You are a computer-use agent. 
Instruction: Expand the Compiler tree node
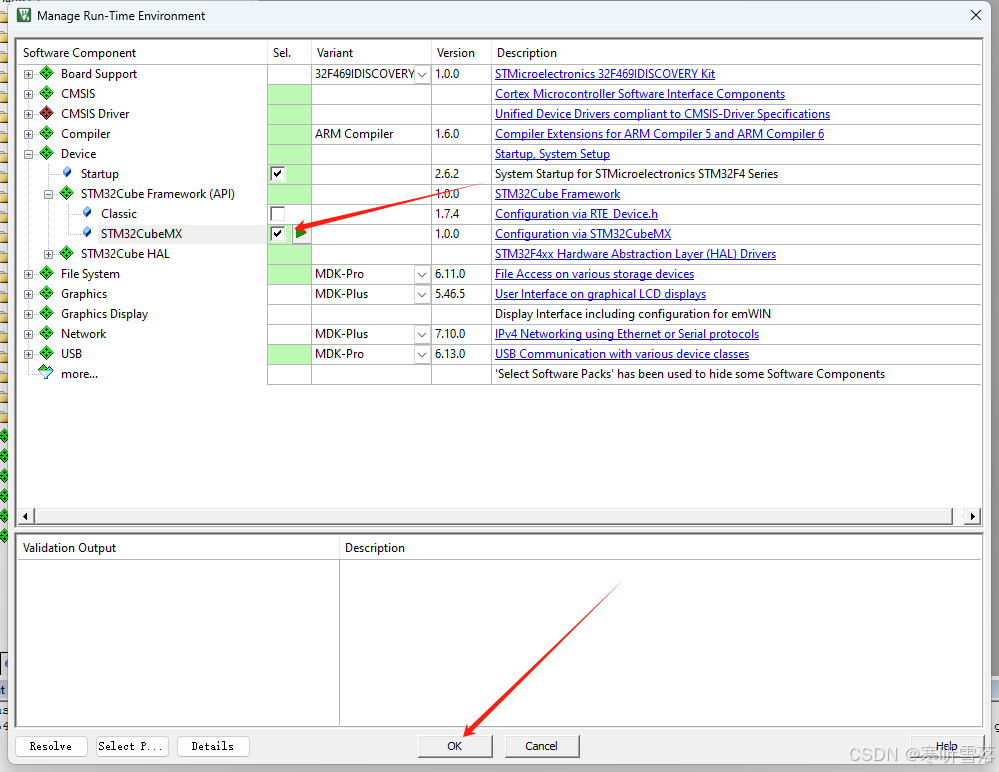click(x=28, y=134)
